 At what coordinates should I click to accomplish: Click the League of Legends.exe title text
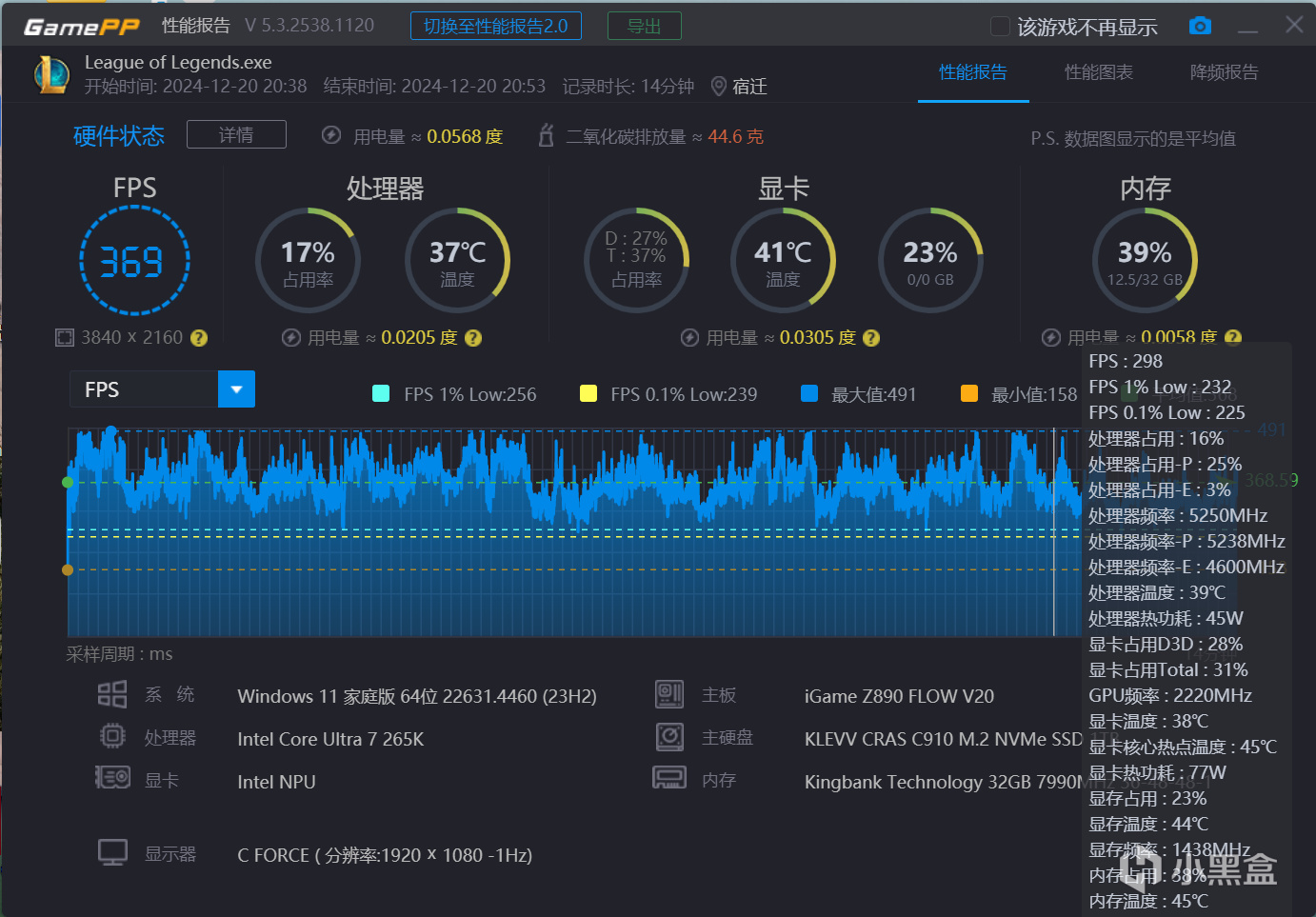178,62
